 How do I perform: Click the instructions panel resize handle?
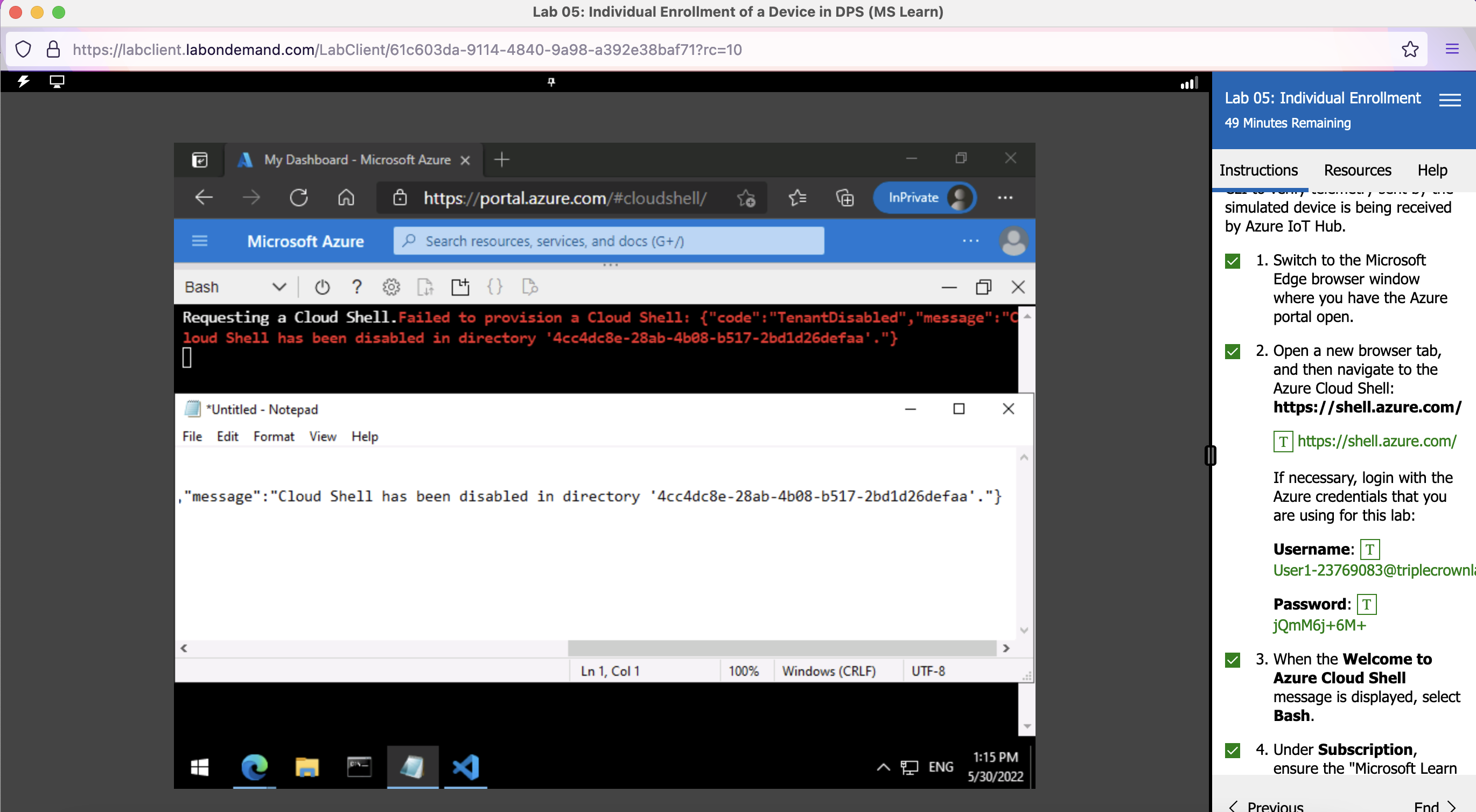(1209, 456)
